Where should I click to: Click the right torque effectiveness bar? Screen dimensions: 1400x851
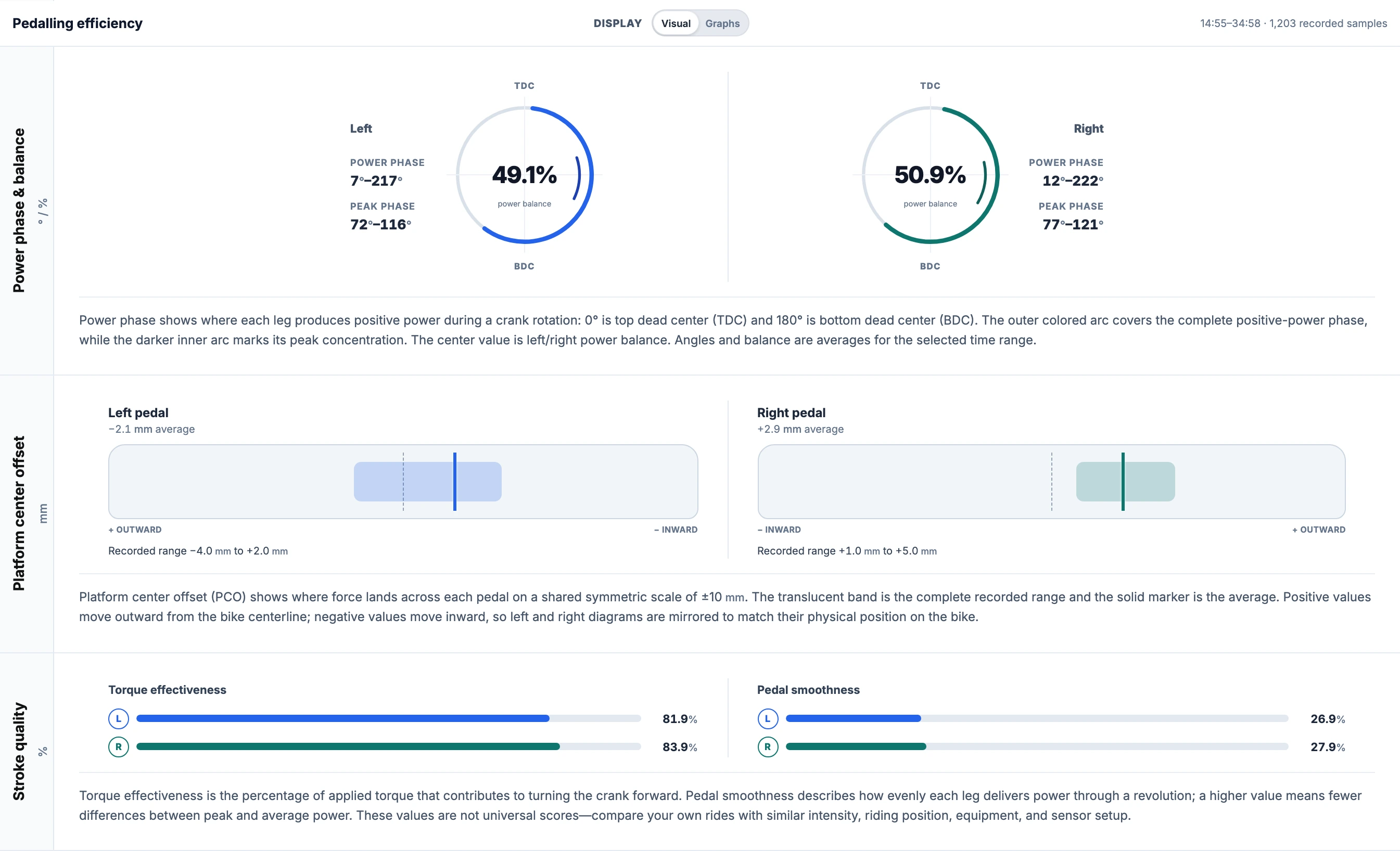click(389, 746)
